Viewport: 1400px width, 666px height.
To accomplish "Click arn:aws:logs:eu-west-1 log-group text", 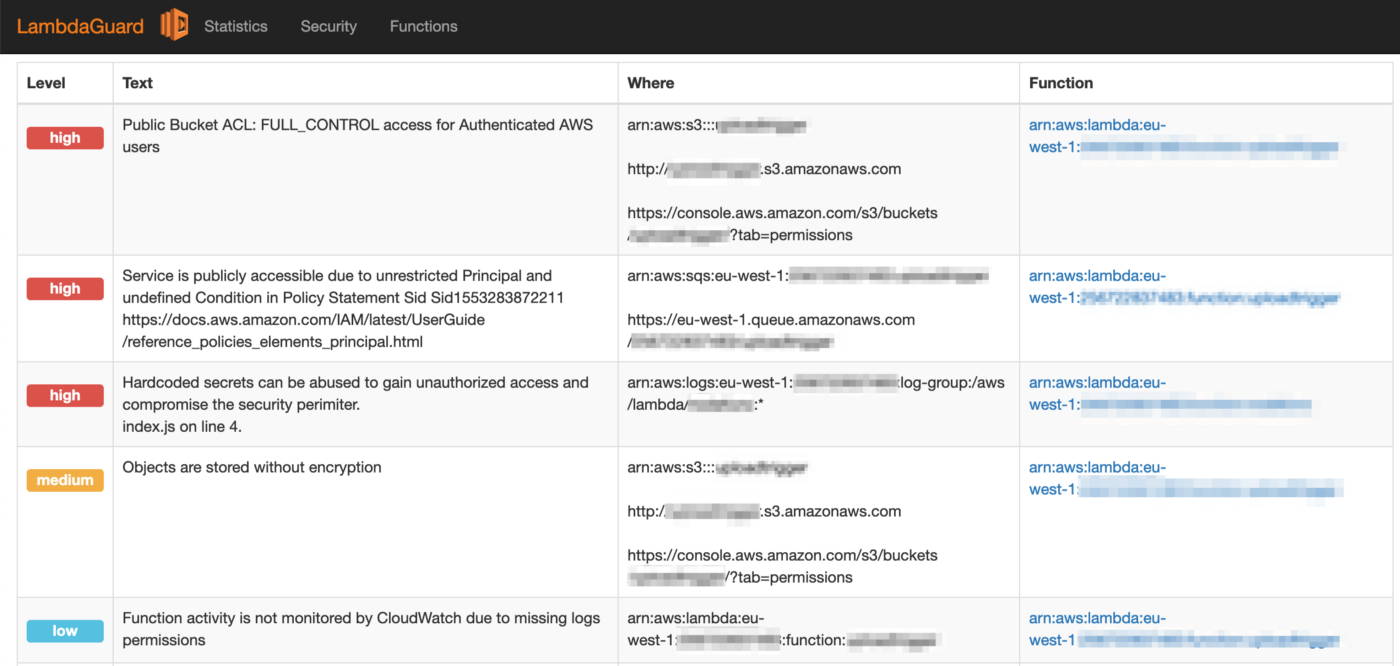I will 816,394.
